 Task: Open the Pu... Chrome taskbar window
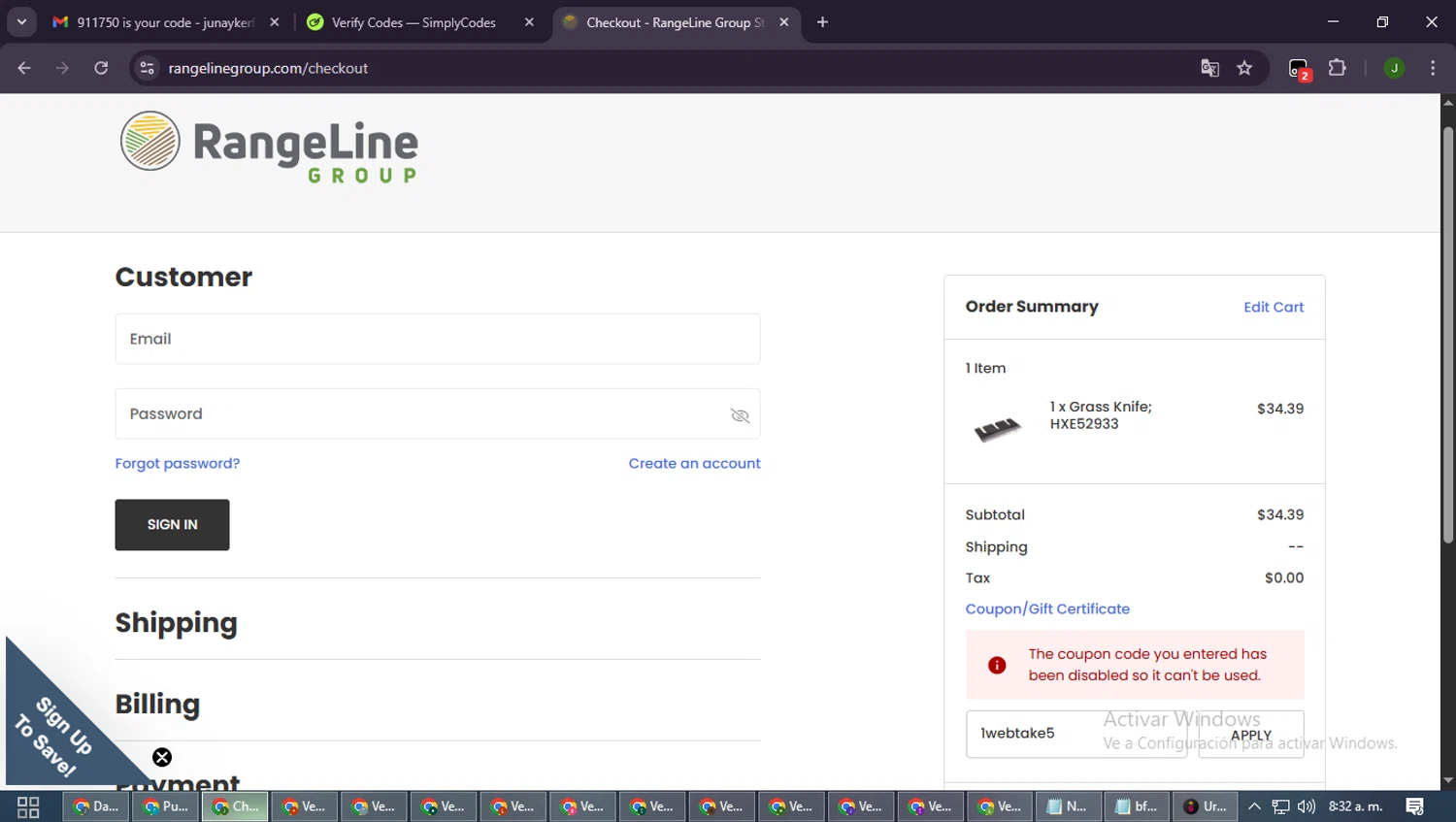(166, 806)
